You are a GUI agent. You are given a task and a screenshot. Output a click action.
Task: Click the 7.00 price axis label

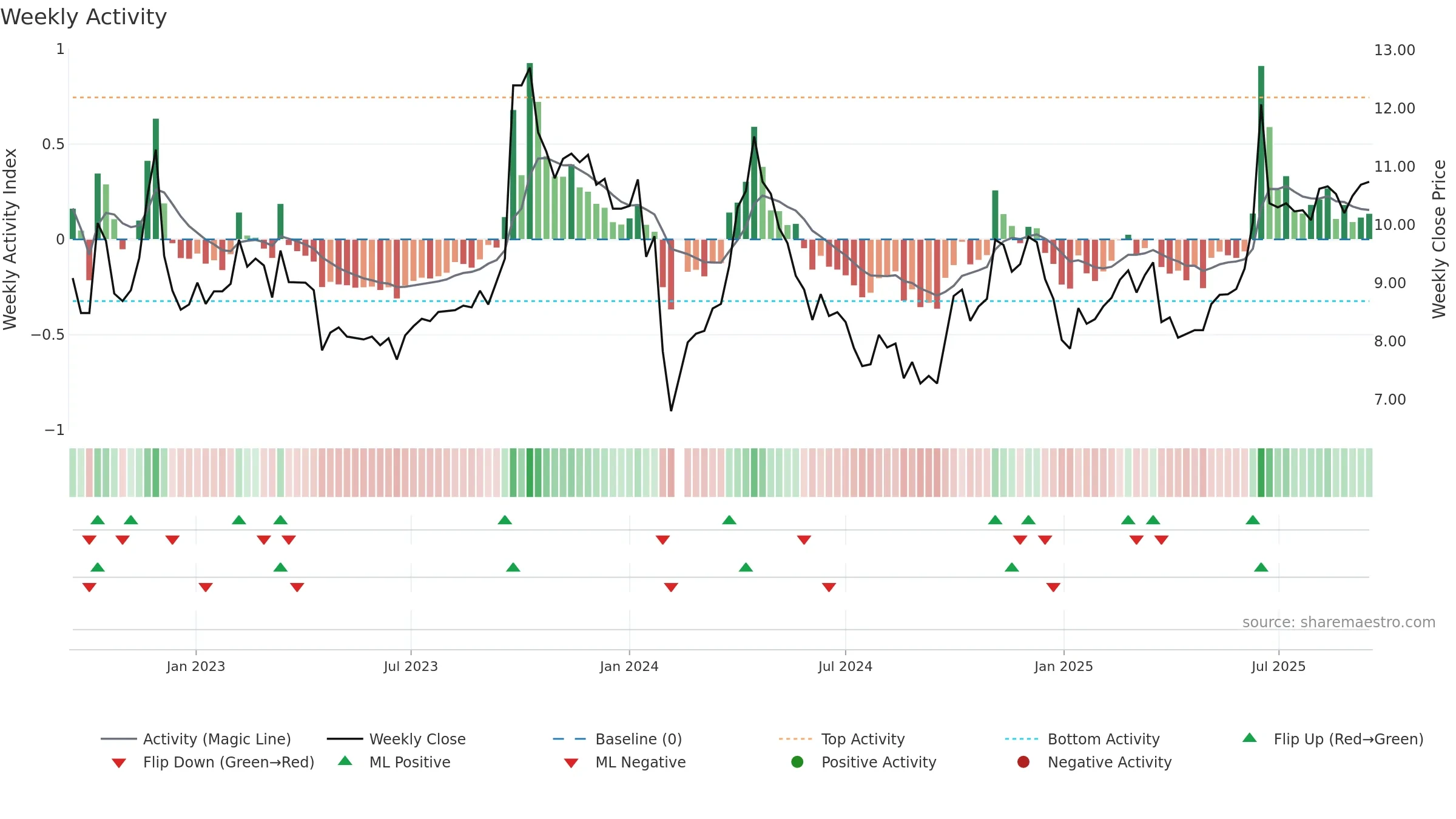[1389, 399]
